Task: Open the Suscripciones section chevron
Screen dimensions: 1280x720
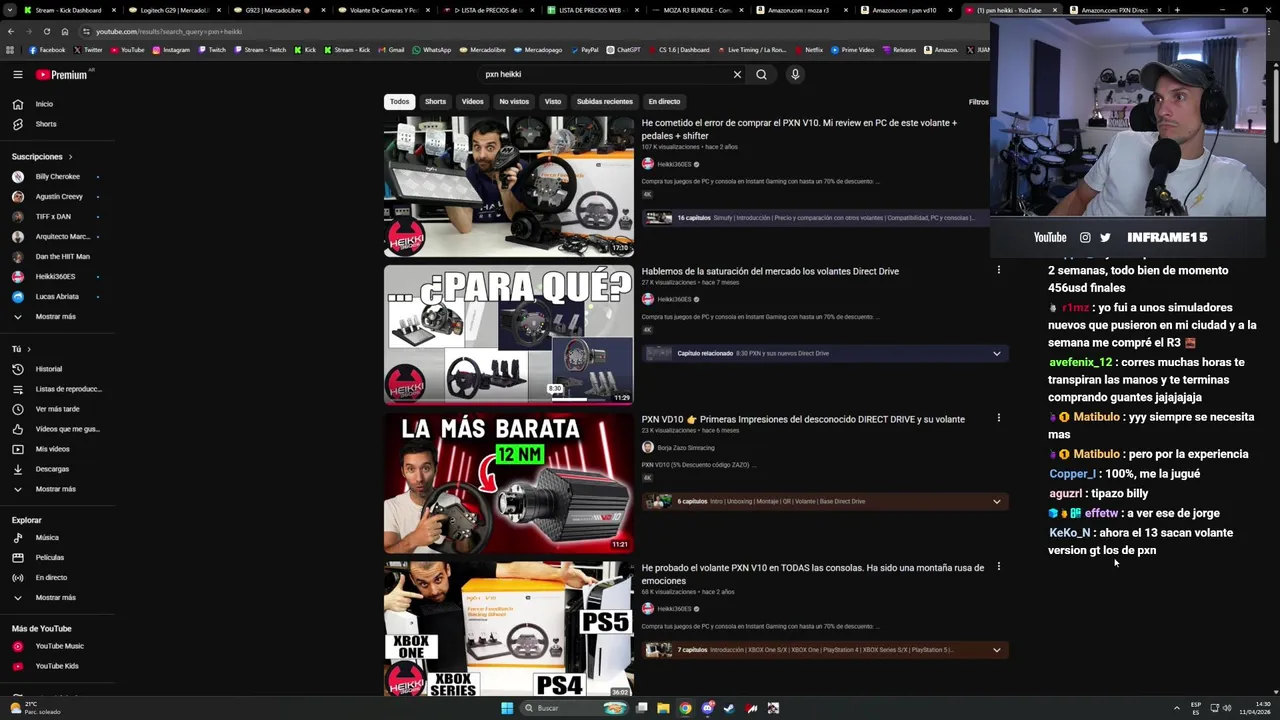Action: point(70,157)
